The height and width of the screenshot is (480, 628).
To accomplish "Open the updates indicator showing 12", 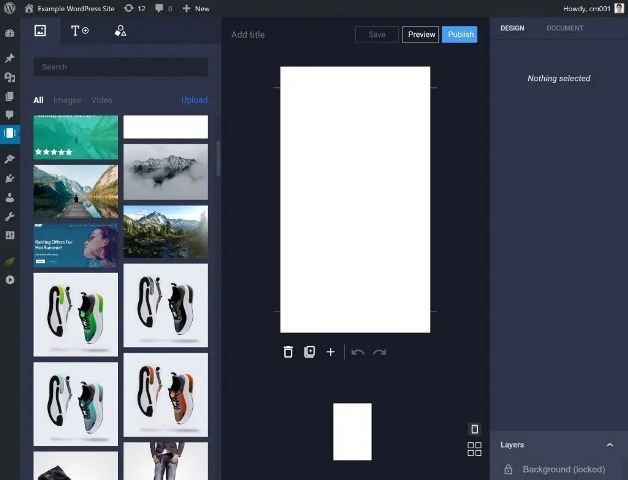I will coord(135,8).
